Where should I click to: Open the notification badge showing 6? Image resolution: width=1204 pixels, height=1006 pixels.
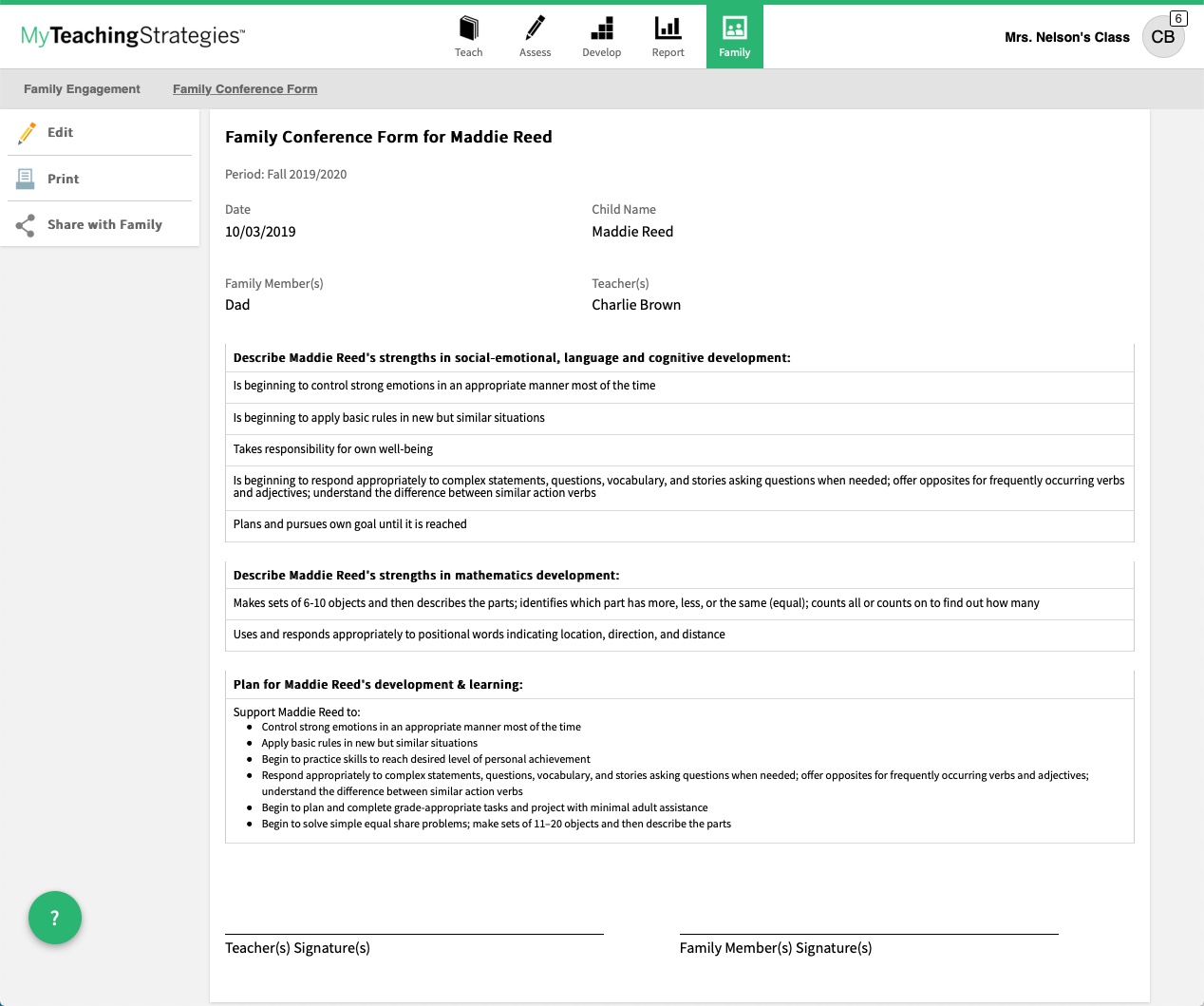coord(1177,17)
